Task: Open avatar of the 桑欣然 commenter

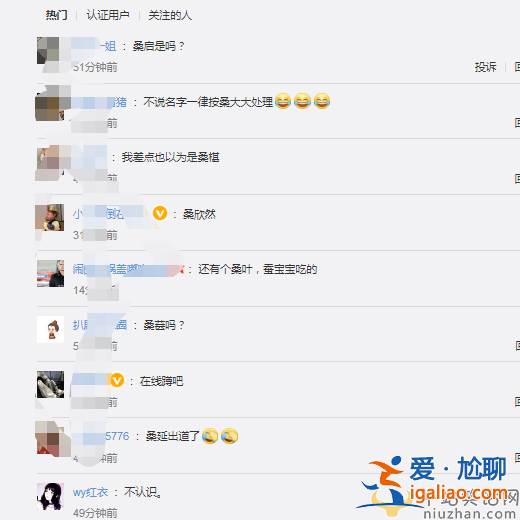Action: pyautogui.click(x=50, y=217)
